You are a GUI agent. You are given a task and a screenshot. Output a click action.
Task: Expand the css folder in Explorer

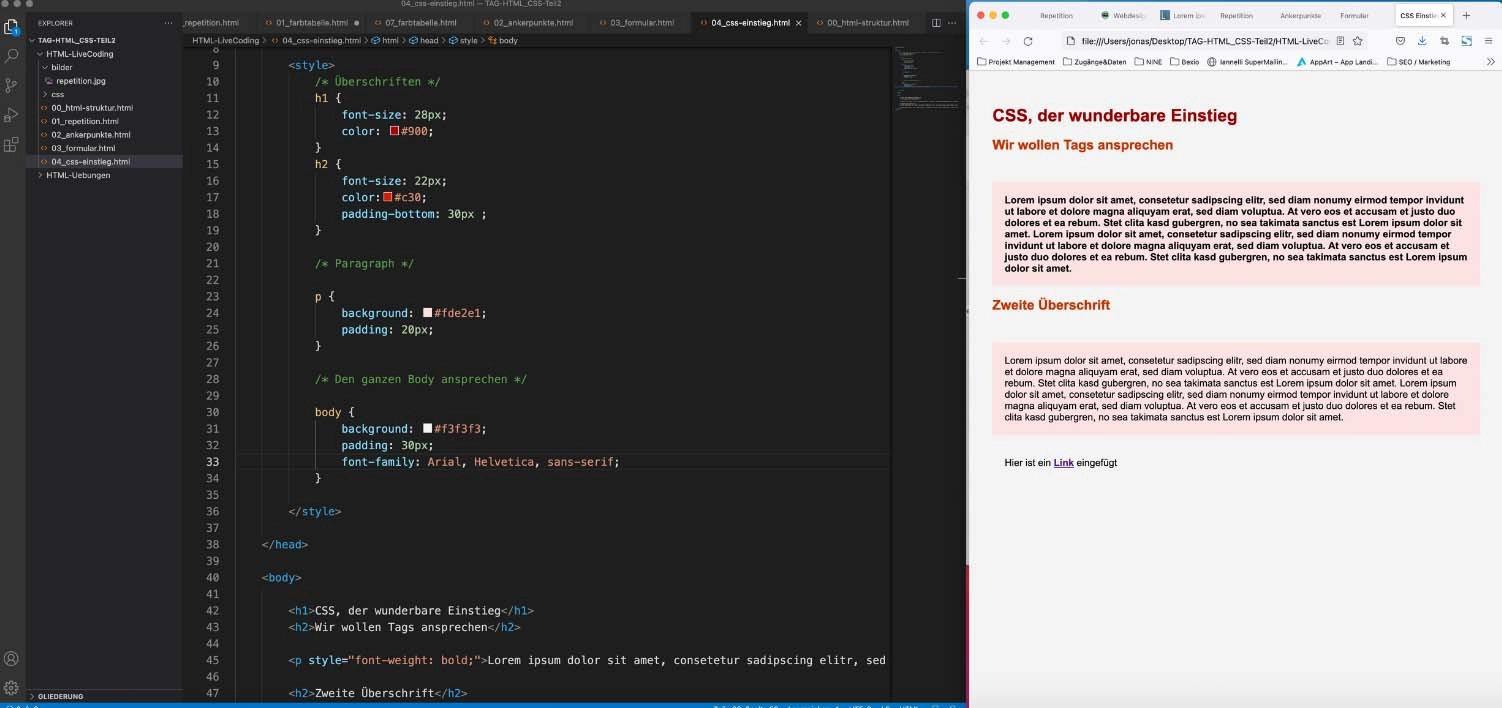[57, 94]
